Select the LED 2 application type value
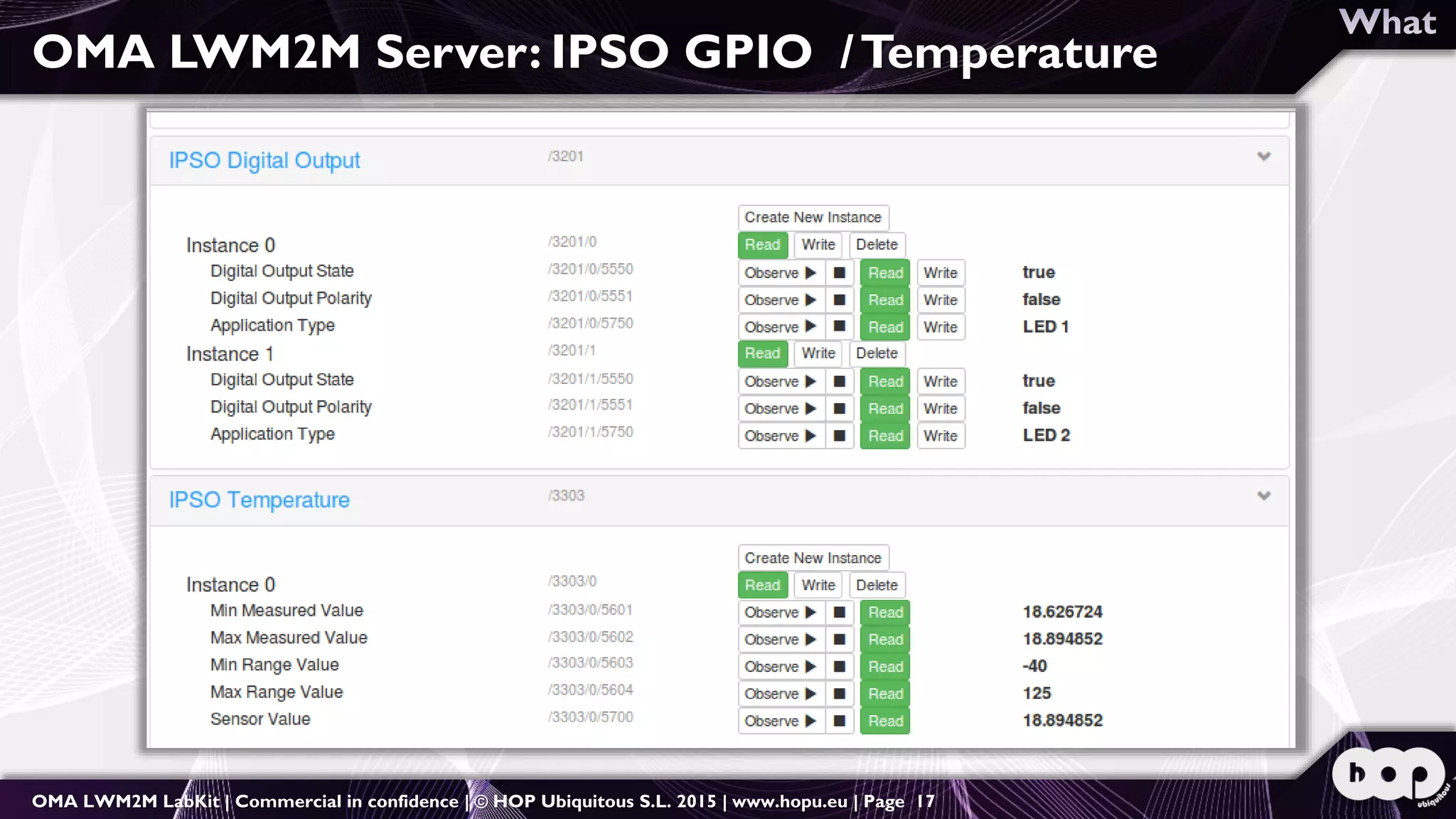 coord(1046,435)
